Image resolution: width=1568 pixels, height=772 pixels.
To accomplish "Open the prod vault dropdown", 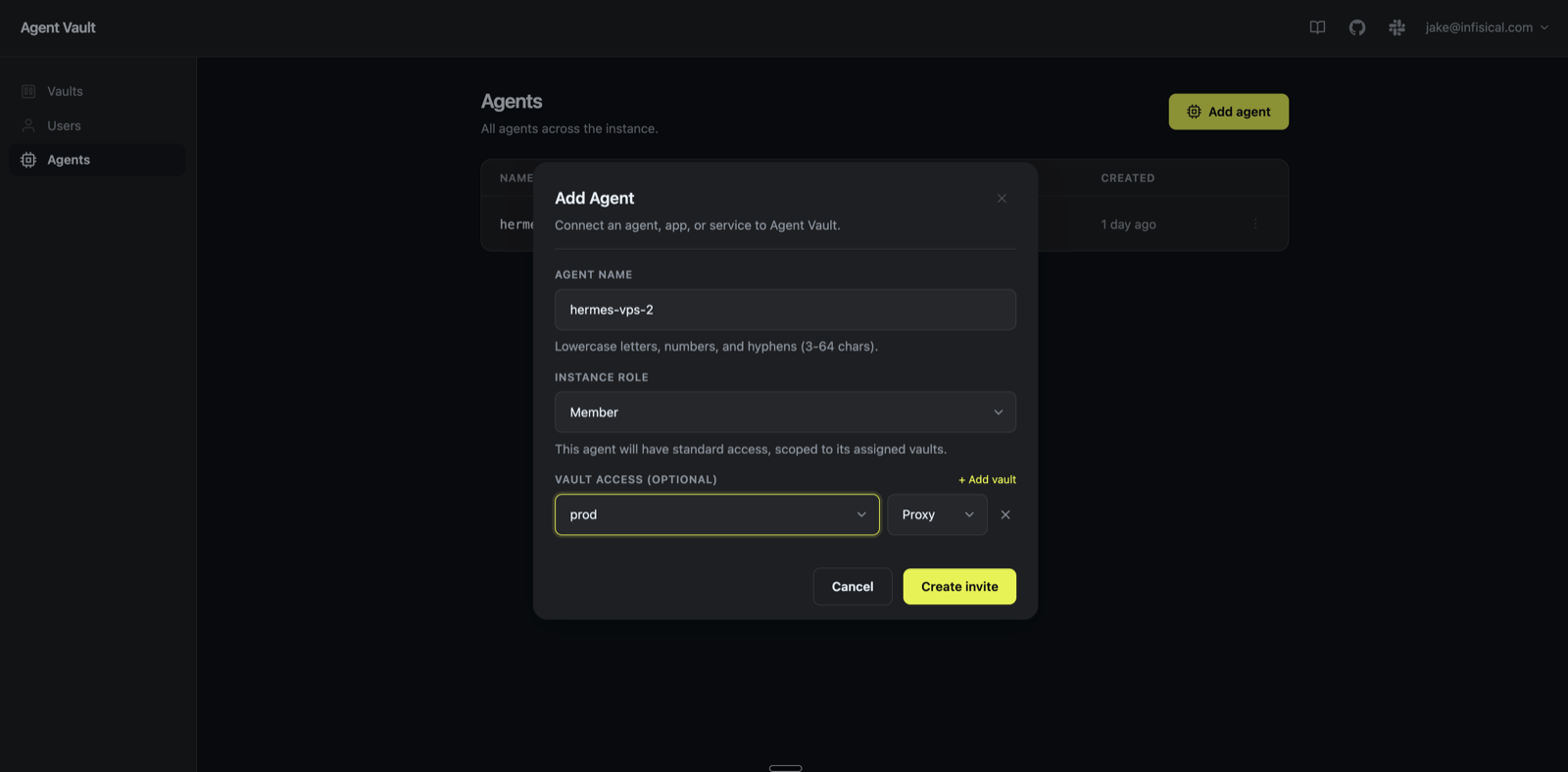I will click(717, 514).
